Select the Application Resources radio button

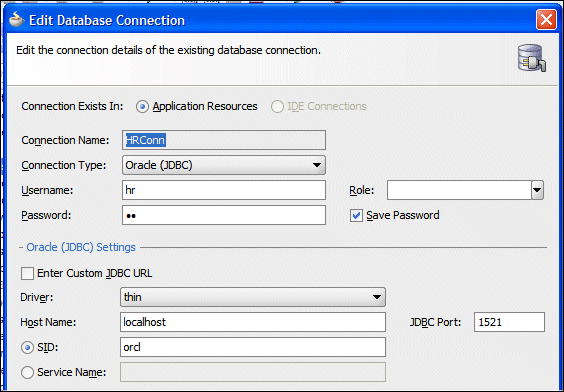click(x=142, y=107)
